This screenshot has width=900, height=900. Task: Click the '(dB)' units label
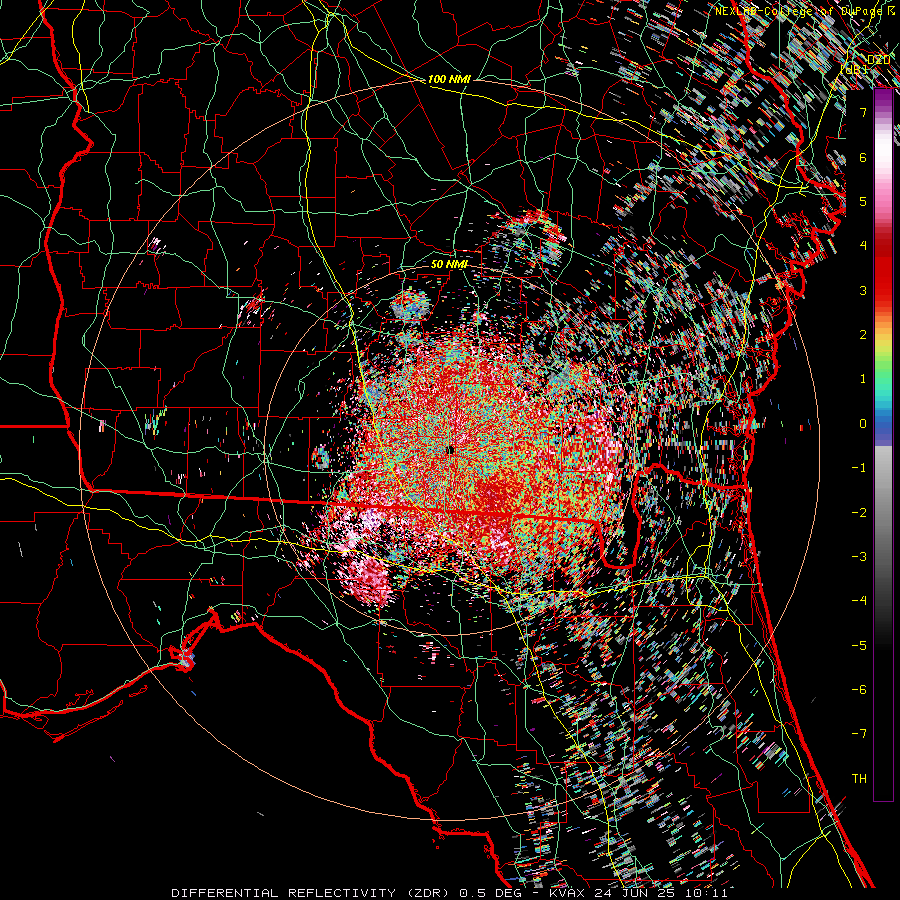[x=854, y=69]
